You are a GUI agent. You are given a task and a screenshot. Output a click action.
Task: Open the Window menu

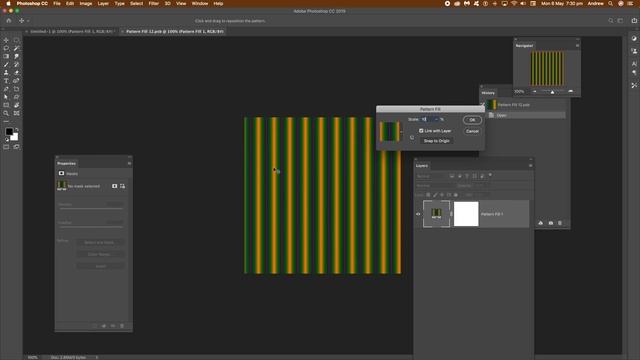point(200,3)
